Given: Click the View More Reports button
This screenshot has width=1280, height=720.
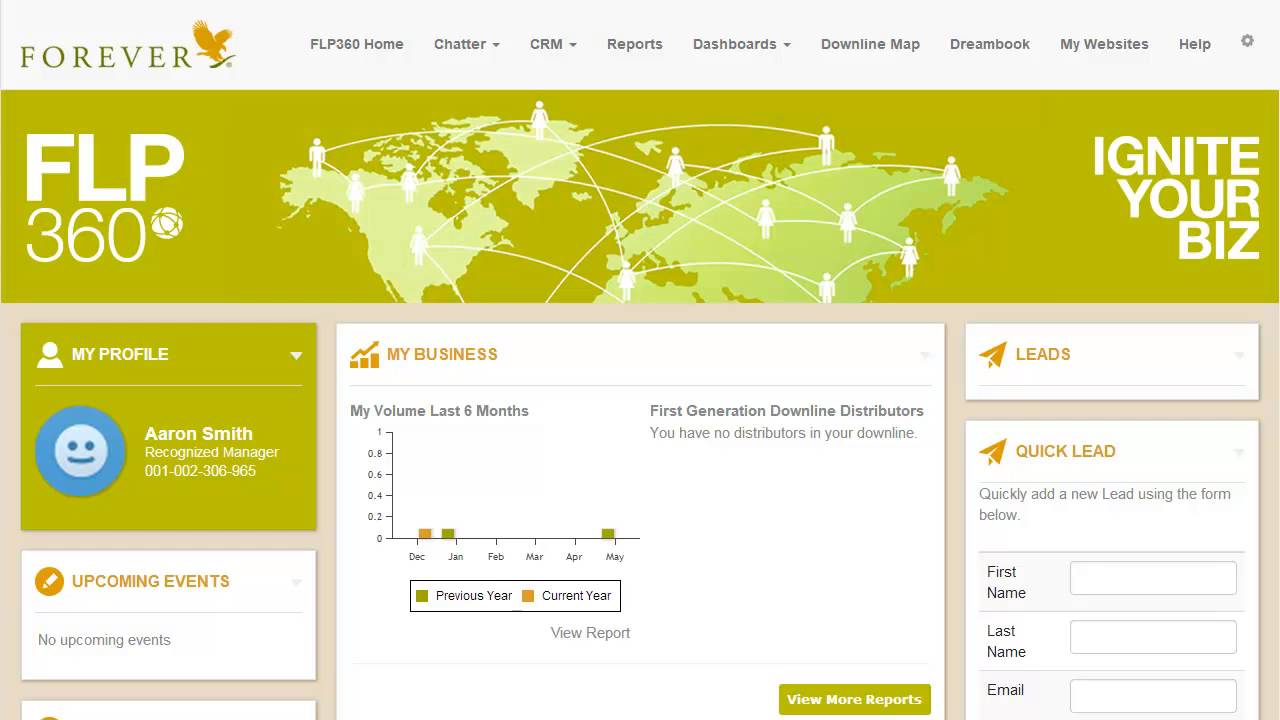Looking at the screenshot, I should [x=855, y=699].
